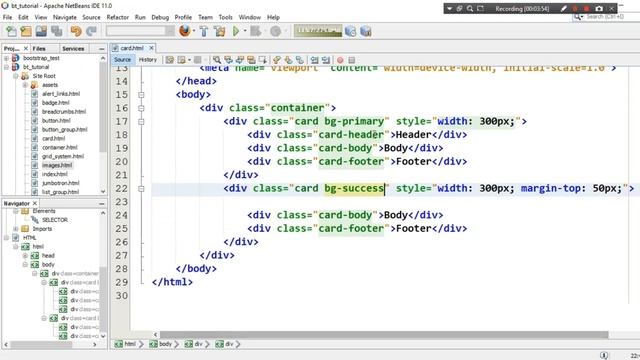The width and height of the screenshot is (640, 360).
Task: Open the Edit menu
Action: click(x=23, y=17)
